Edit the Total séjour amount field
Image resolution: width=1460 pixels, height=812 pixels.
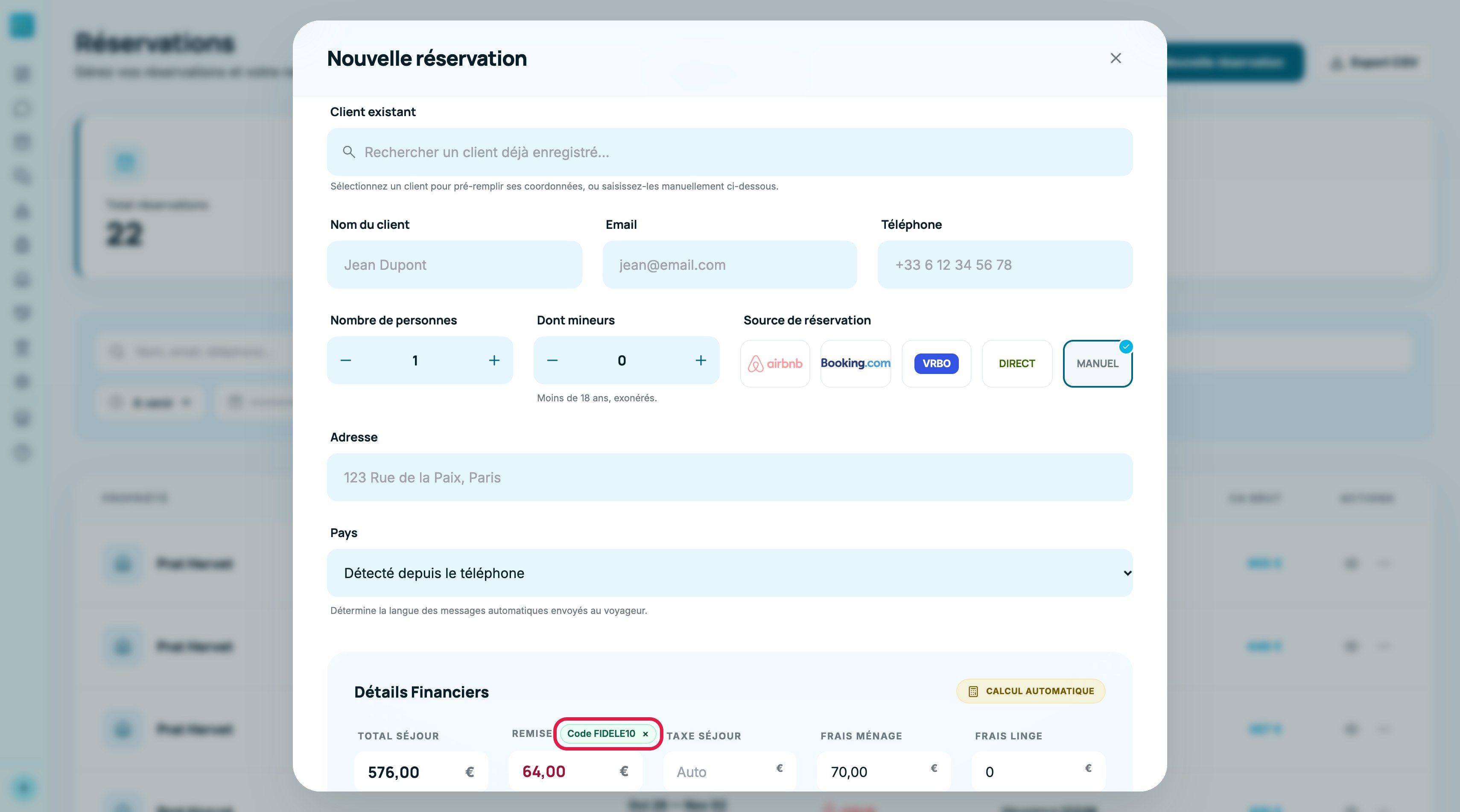[420, 772]
